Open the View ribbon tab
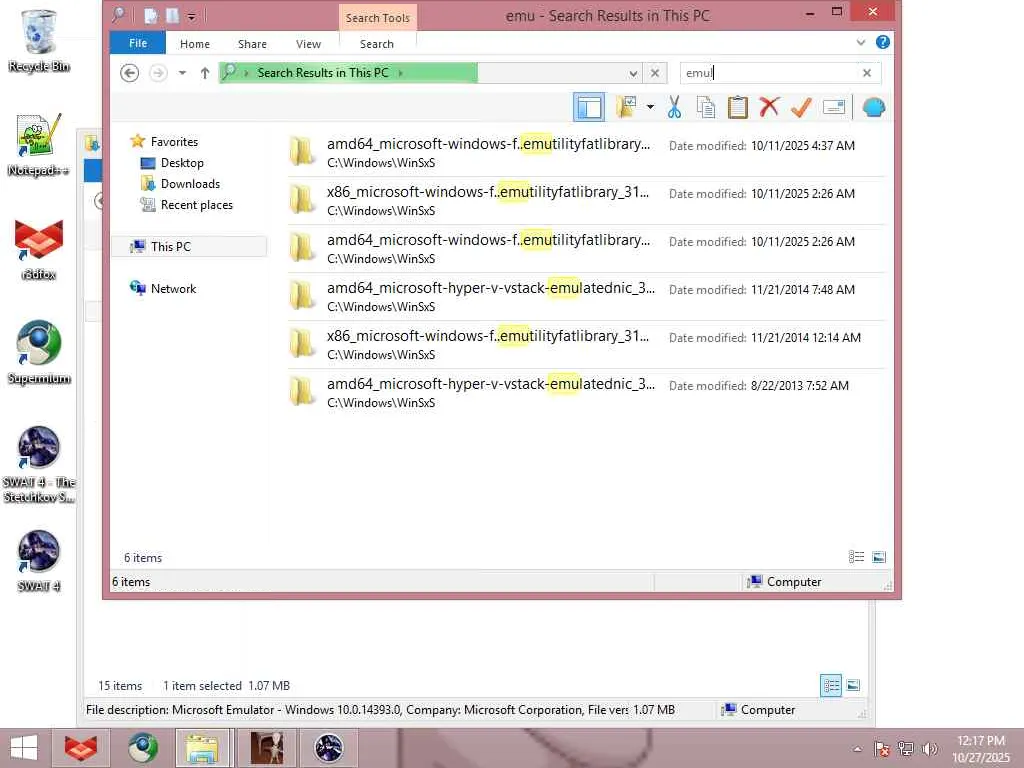Image resolution: width=1024 pixels, height=768 pixels. 308,44
